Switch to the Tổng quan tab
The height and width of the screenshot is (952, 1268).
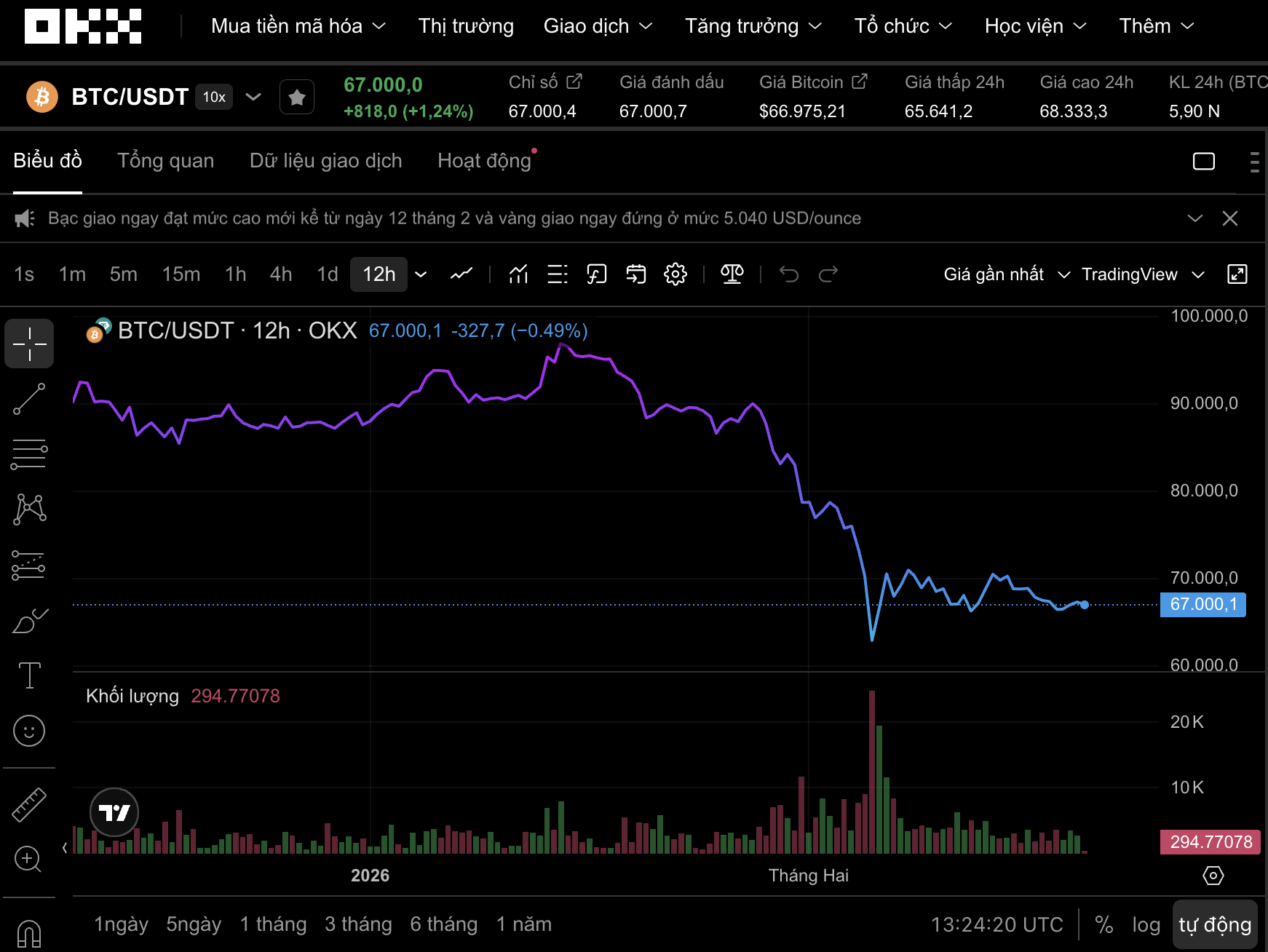[x=165, y=160]
